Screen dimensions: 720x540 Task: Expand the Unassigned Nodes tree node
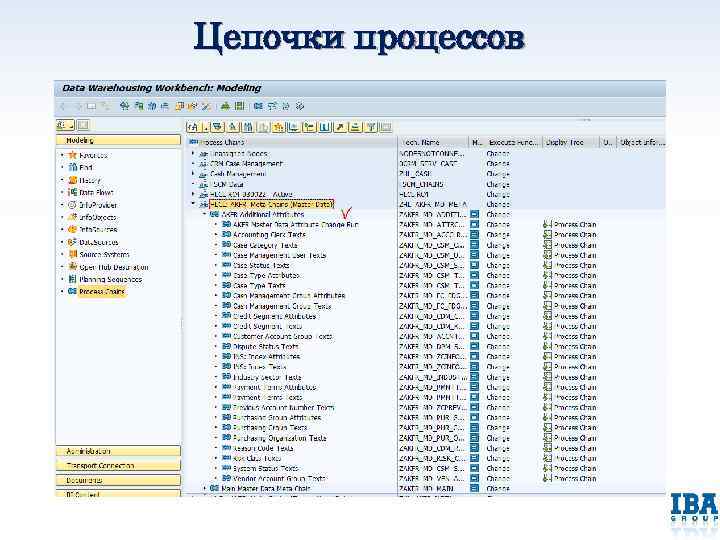click(x=193, y=153)
